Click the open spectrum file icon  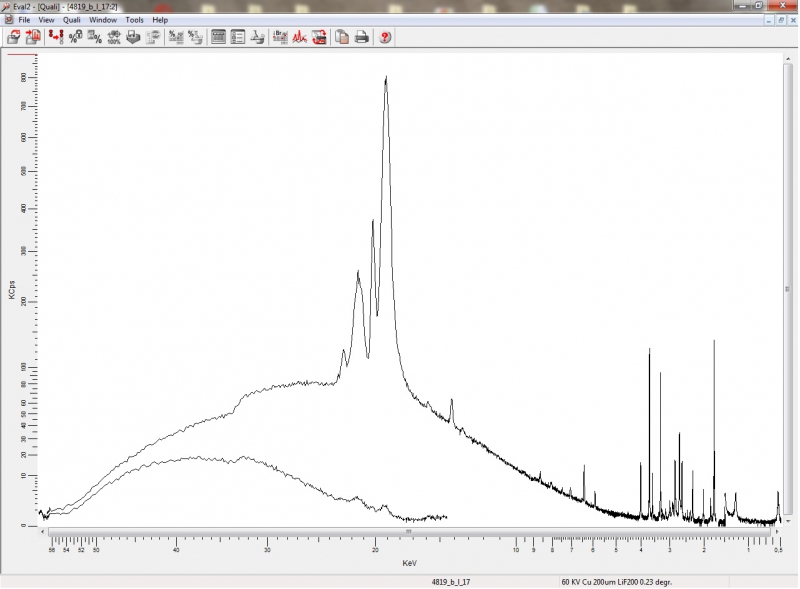[x=14, y=37]
